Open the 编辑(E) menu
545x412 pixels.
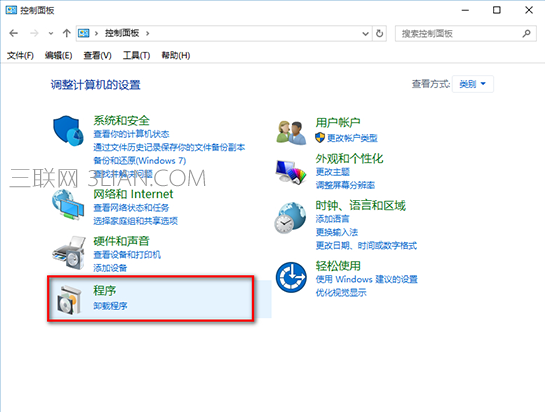click(x=58, y=55)
